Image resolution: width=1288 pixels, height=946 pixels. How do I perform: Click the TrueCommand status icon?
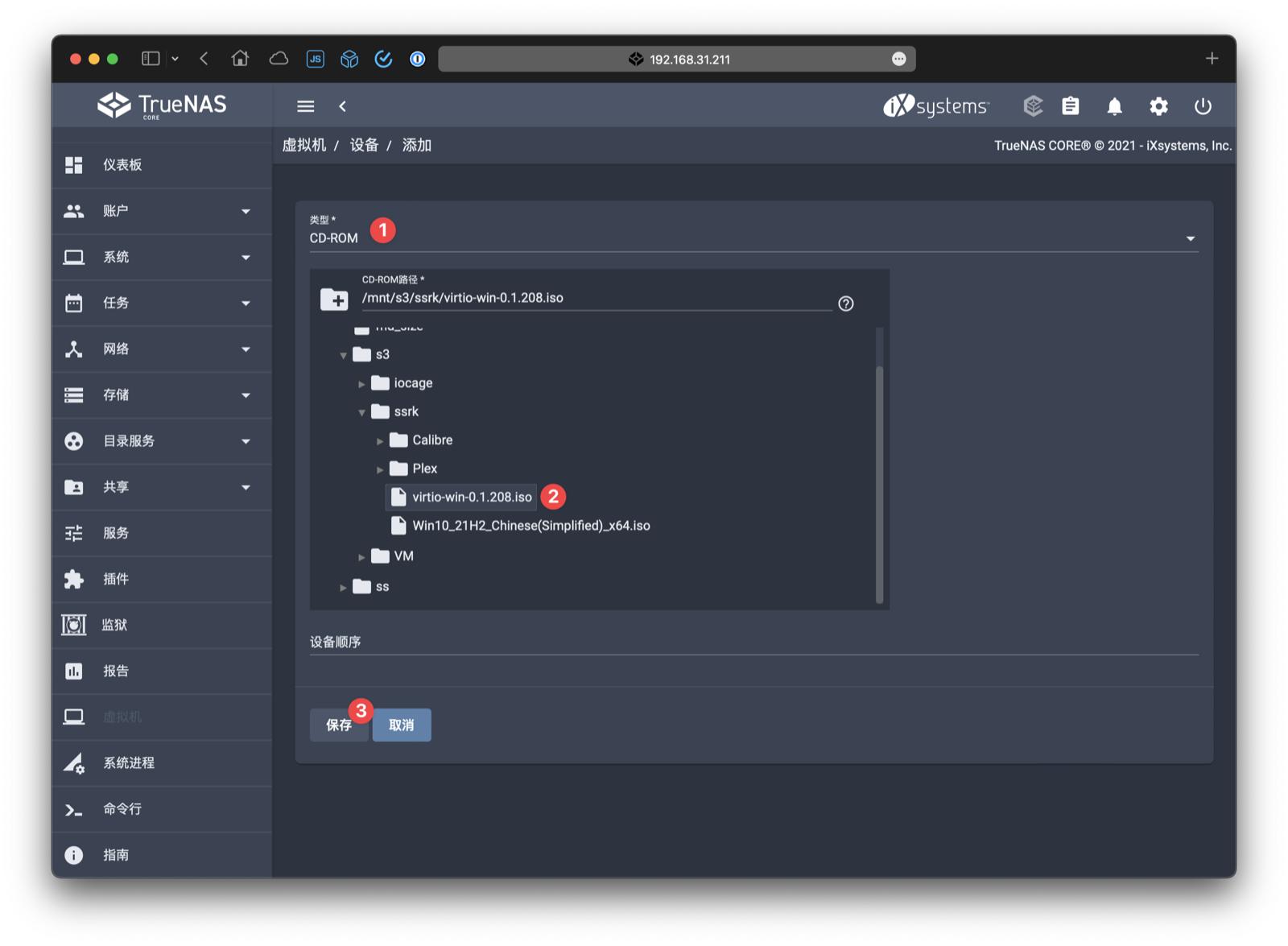tap(1032, 105)
